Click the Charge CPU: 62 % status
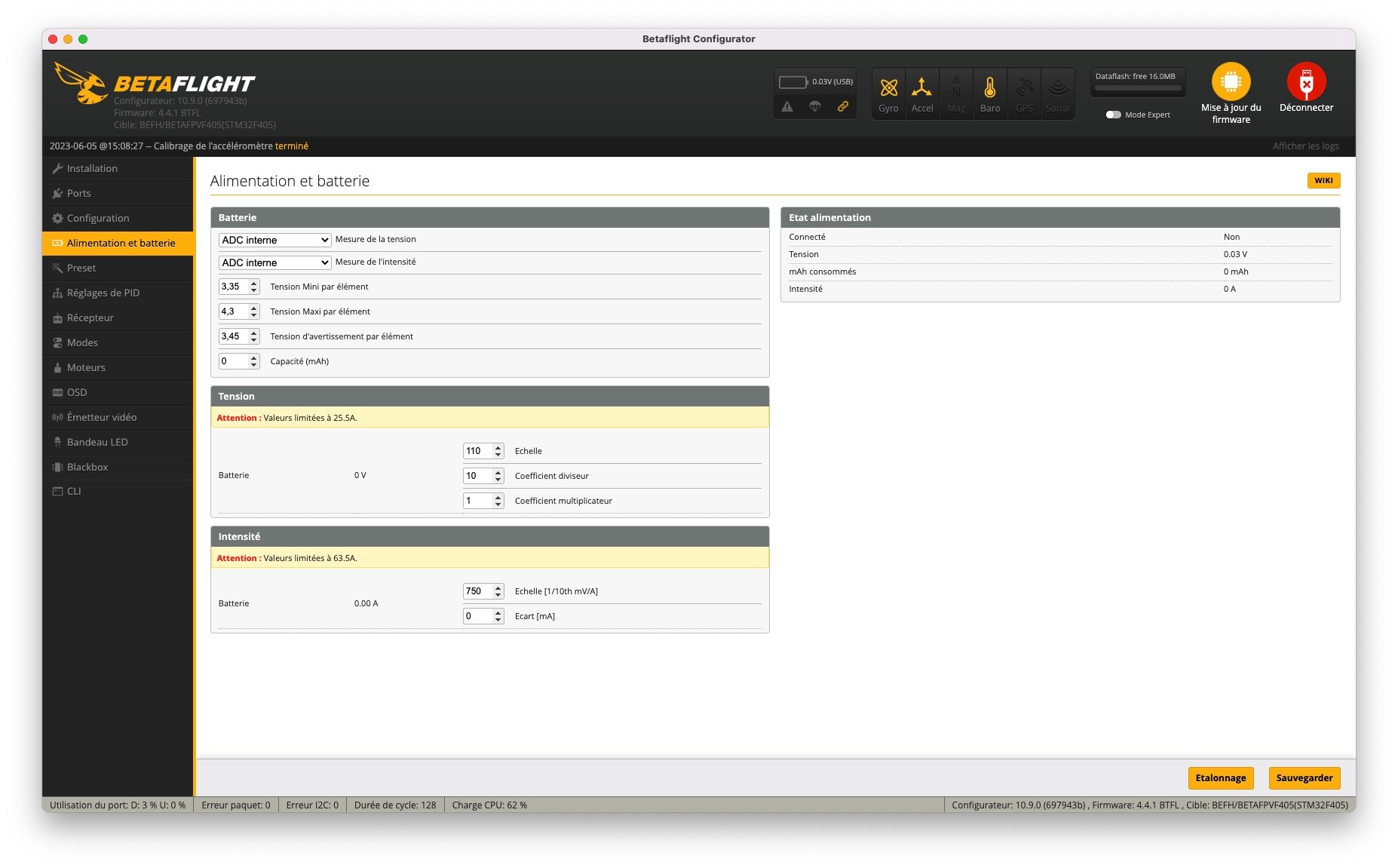Image resolution: width=1398 pixels, height=868 pixels. 489,805
